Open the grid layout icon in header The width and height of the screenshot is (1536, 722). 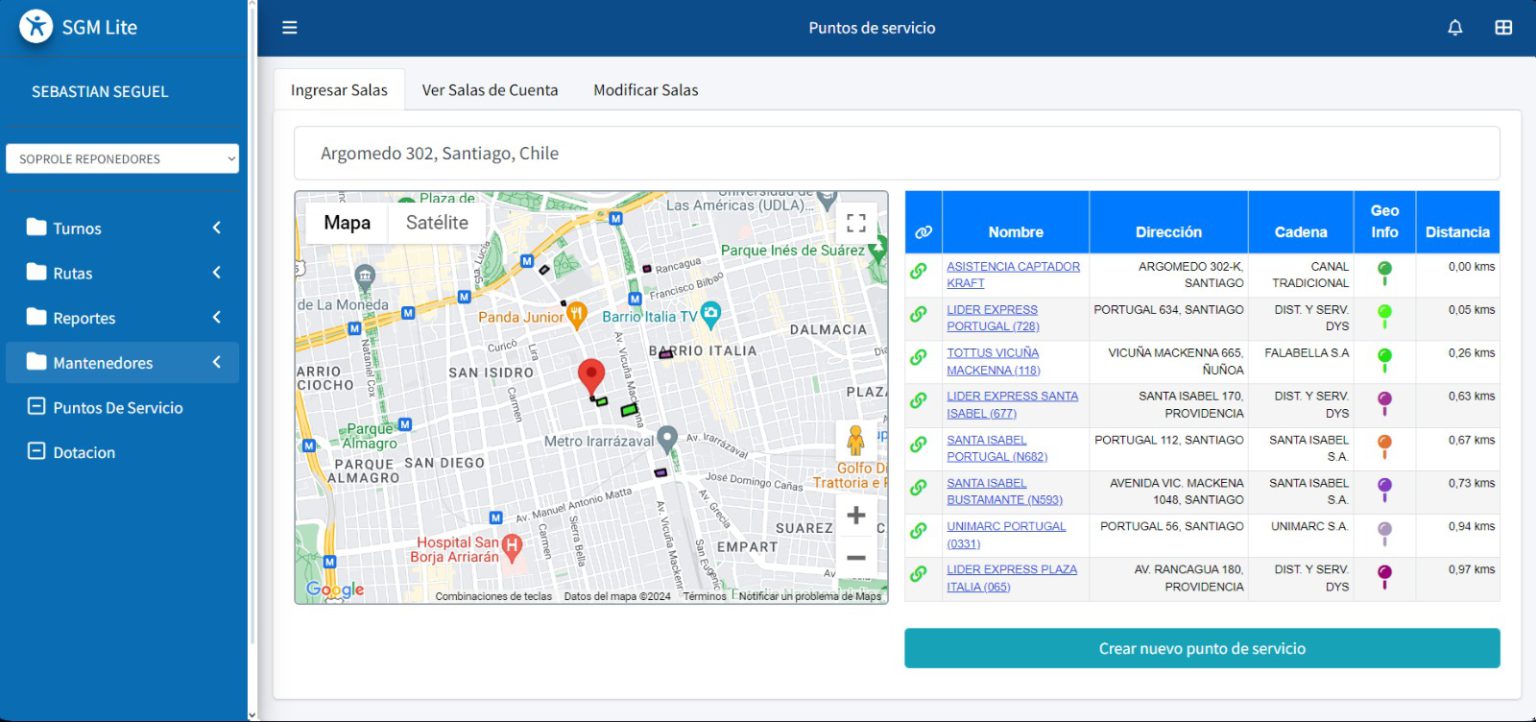pyautogui.click(x=1503, y=28)
